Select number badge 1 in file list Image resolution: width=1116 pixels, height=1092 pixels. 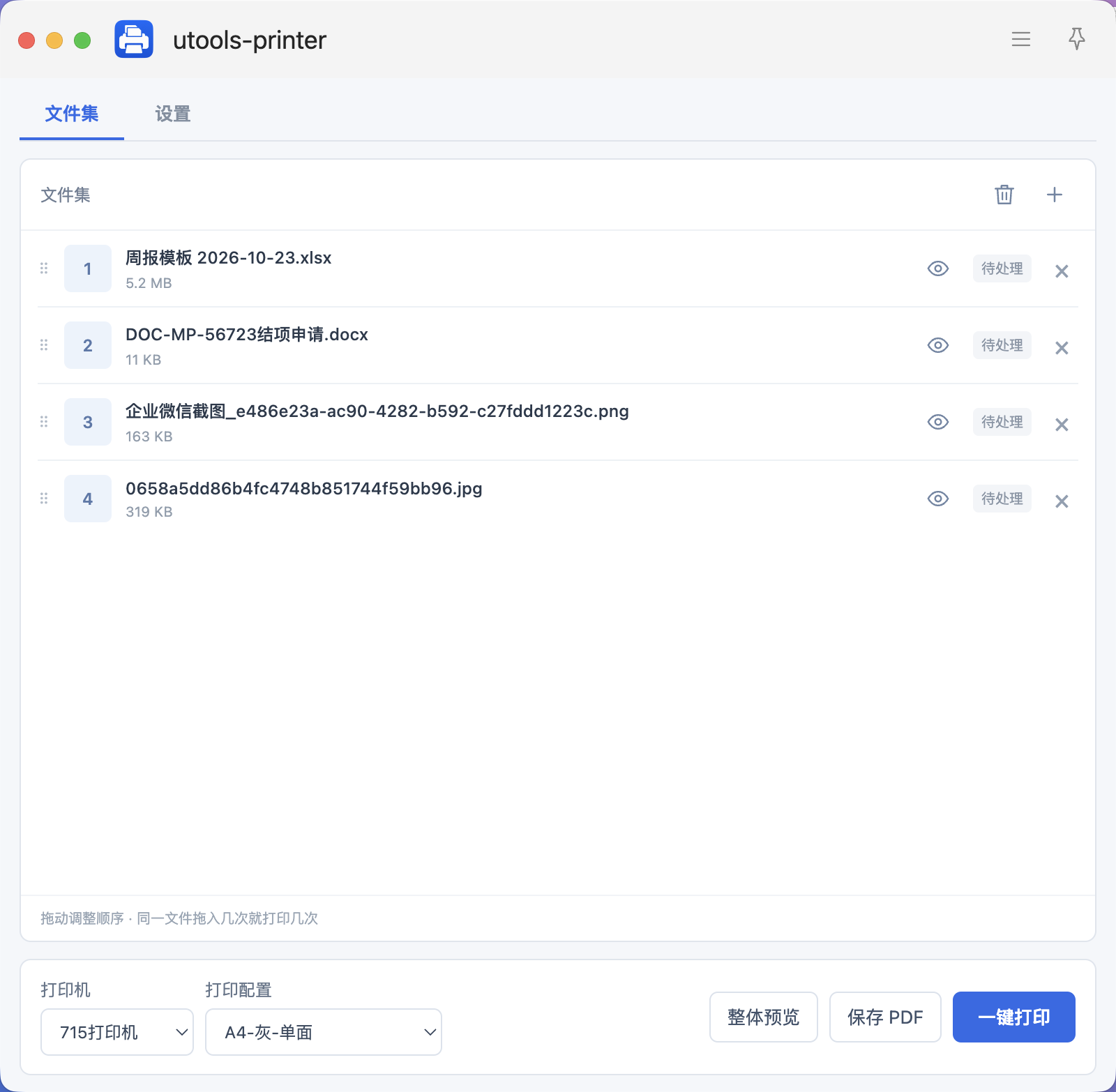[88, 268]
